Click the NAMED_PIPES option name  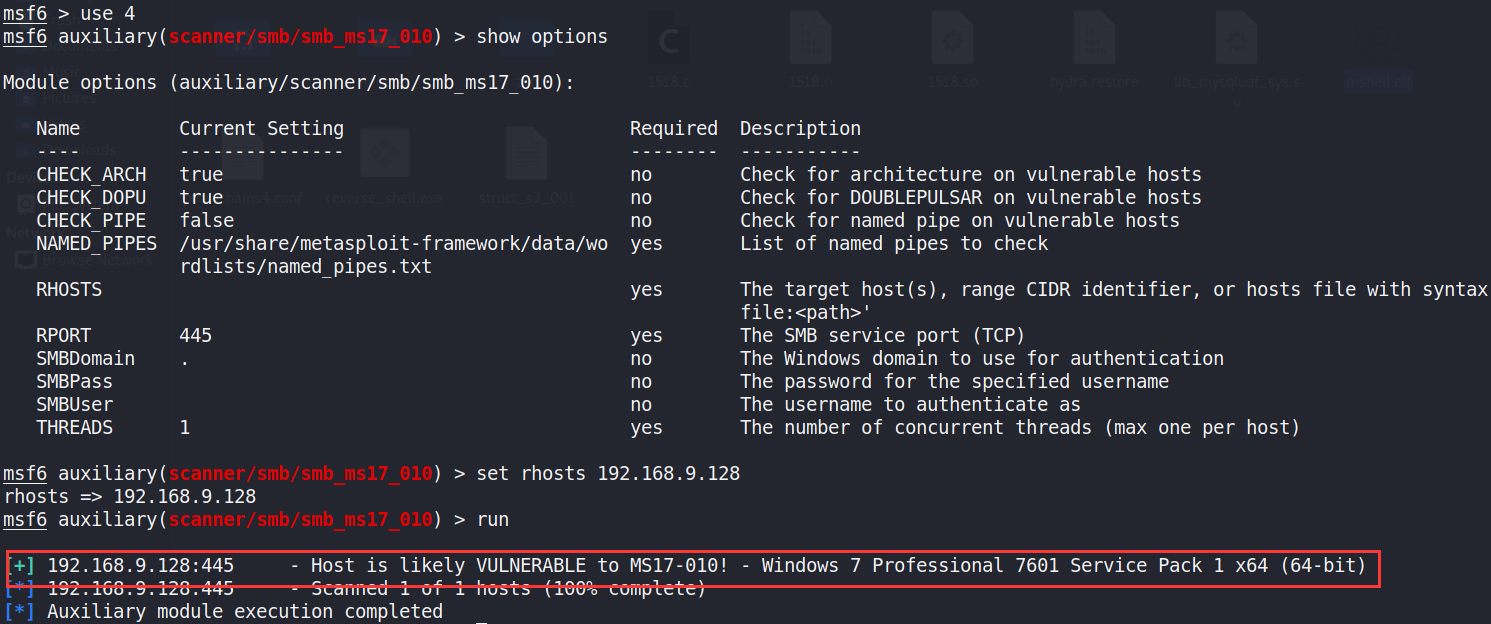(x=96, y=244)
